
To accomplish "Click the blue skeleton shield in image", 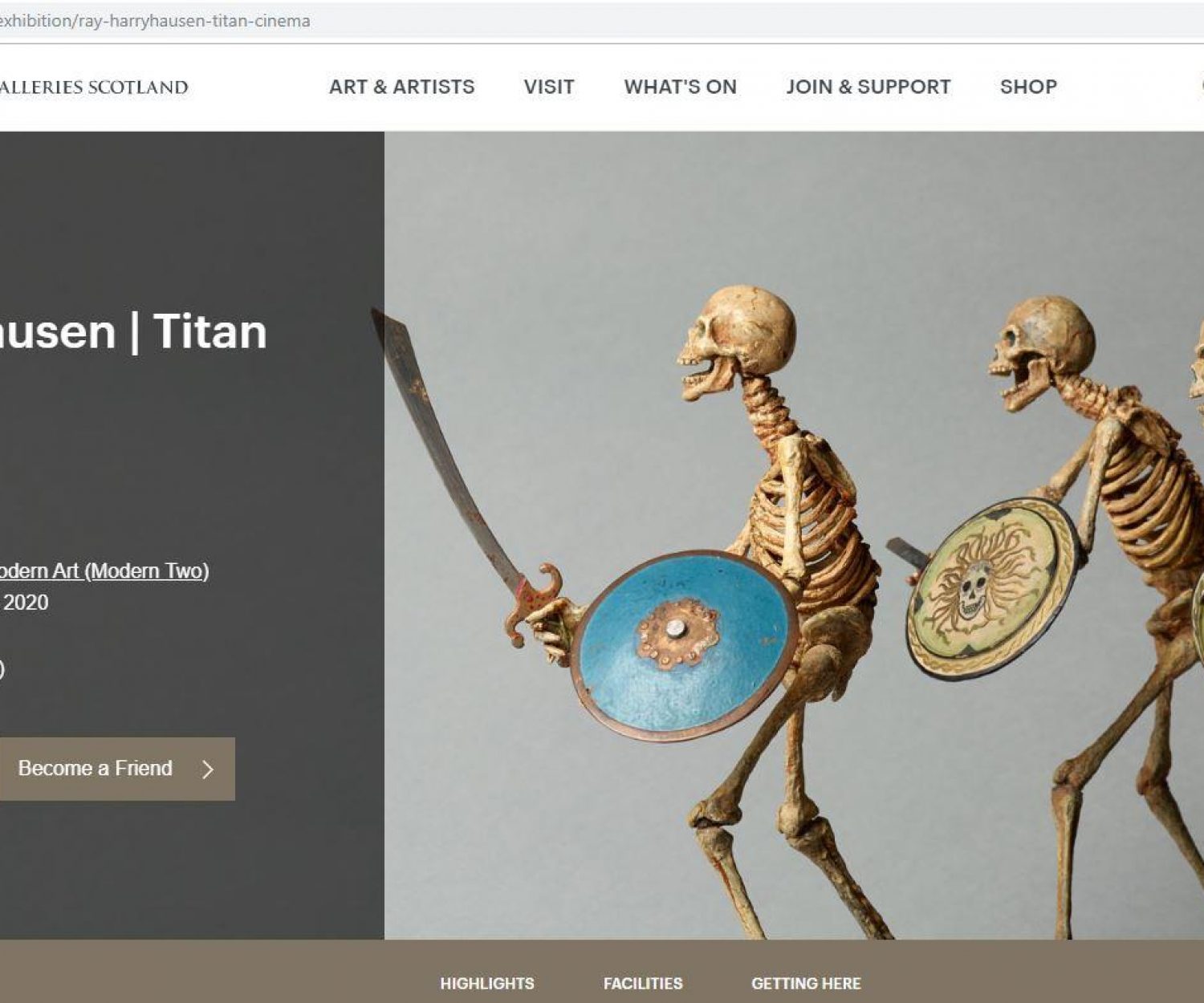I will (684, 644).
